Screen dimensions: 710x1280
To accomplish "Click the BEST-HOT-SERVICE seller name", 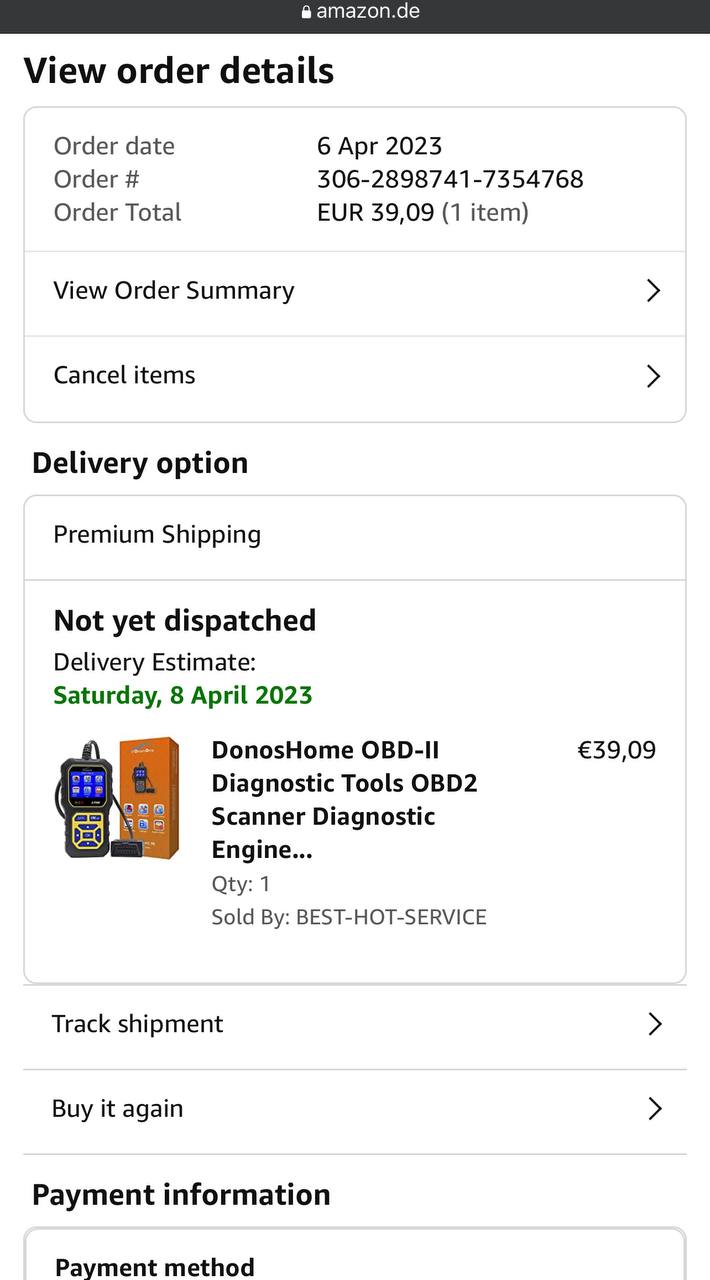I will (391, 917).
